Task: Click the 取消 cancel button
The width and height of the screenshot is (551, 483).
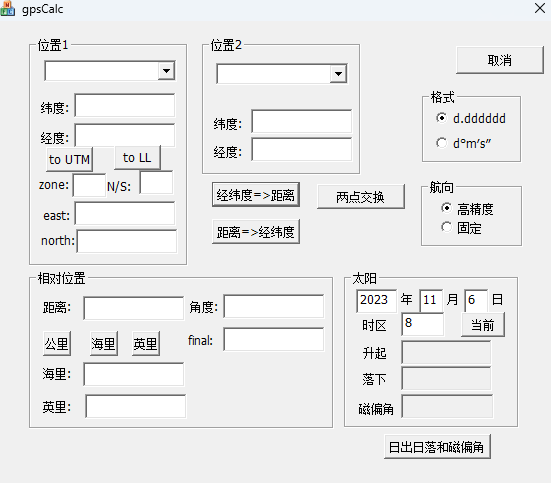Action: point(499,60)
